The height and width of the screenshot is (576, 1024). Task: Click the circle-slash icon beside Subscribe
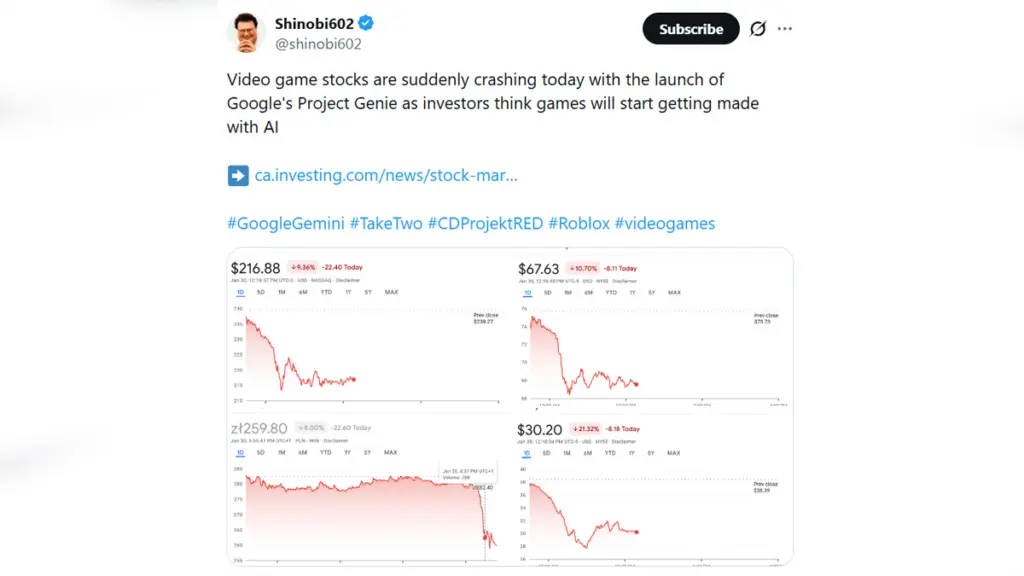click(758, 28)
